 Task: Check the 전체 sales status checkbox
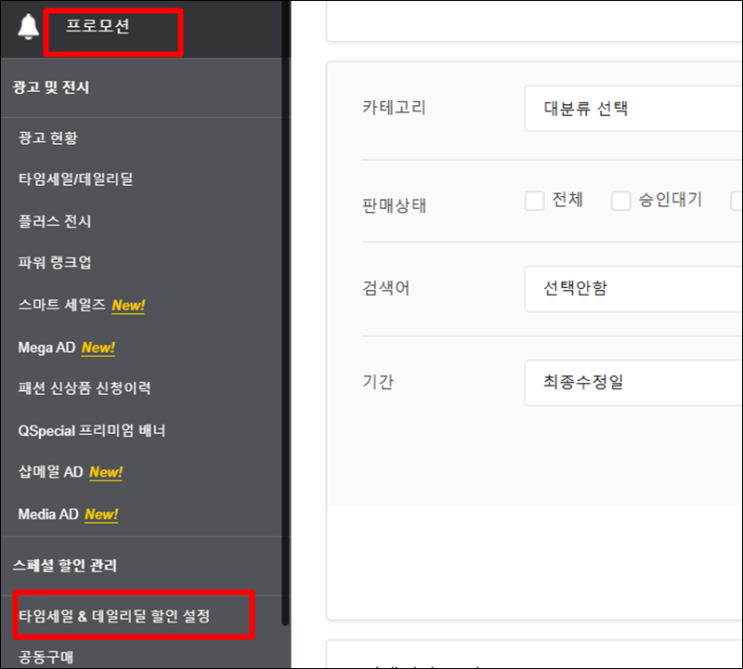534,200
